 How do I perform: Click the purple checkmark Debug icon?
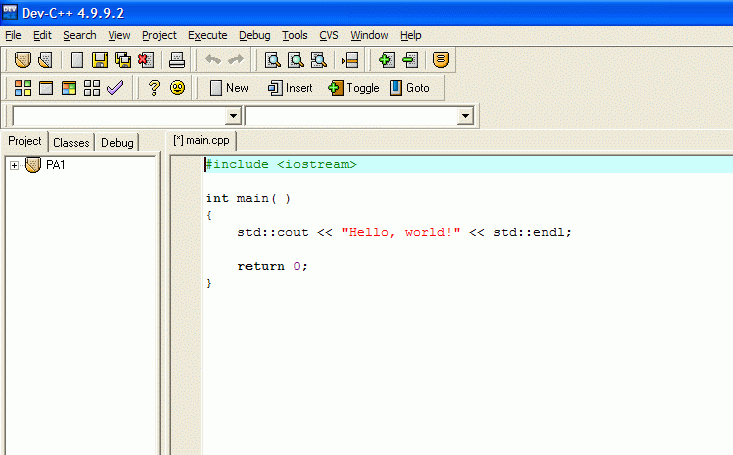(x=115, y=87)
